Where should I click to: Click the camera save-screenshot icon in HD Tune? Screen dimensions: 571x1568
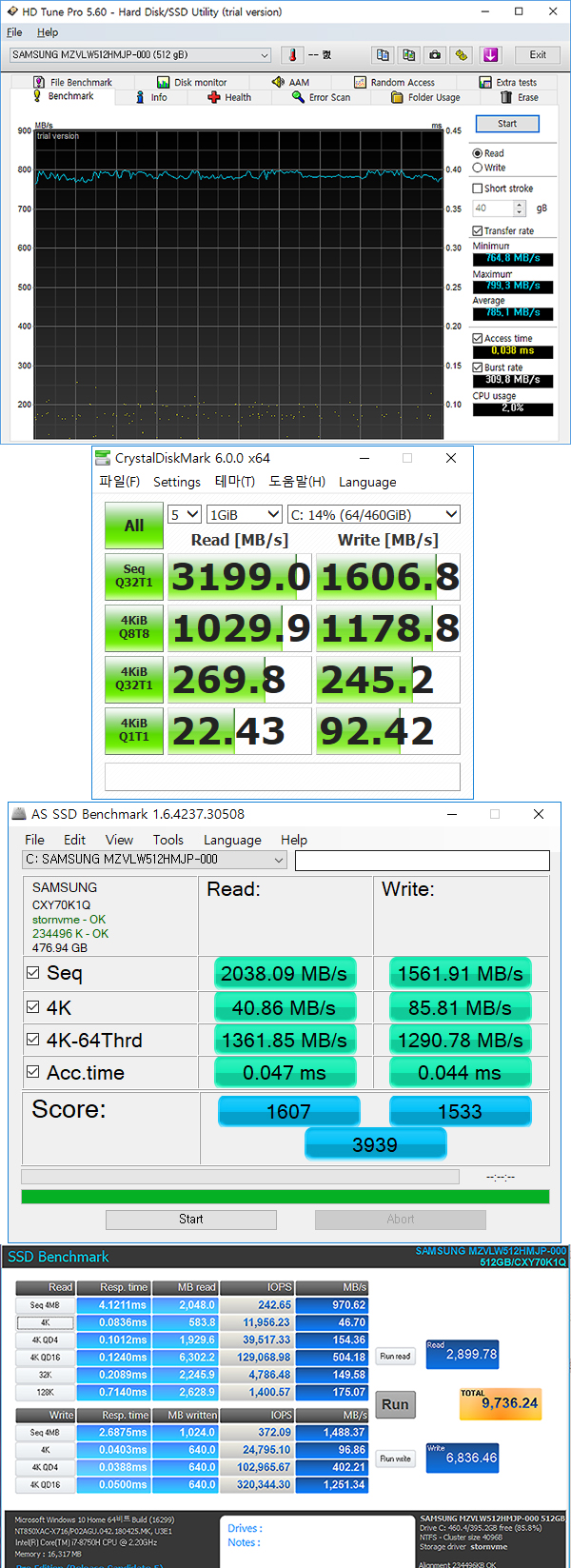(x=435, y=55)
